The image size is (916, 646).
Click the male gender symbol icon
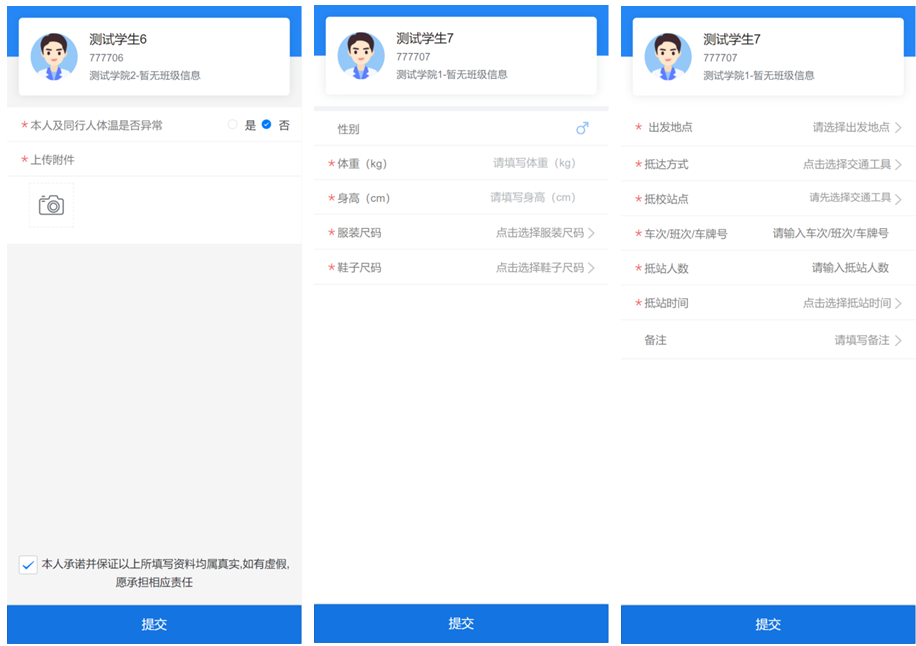[582, 129]
